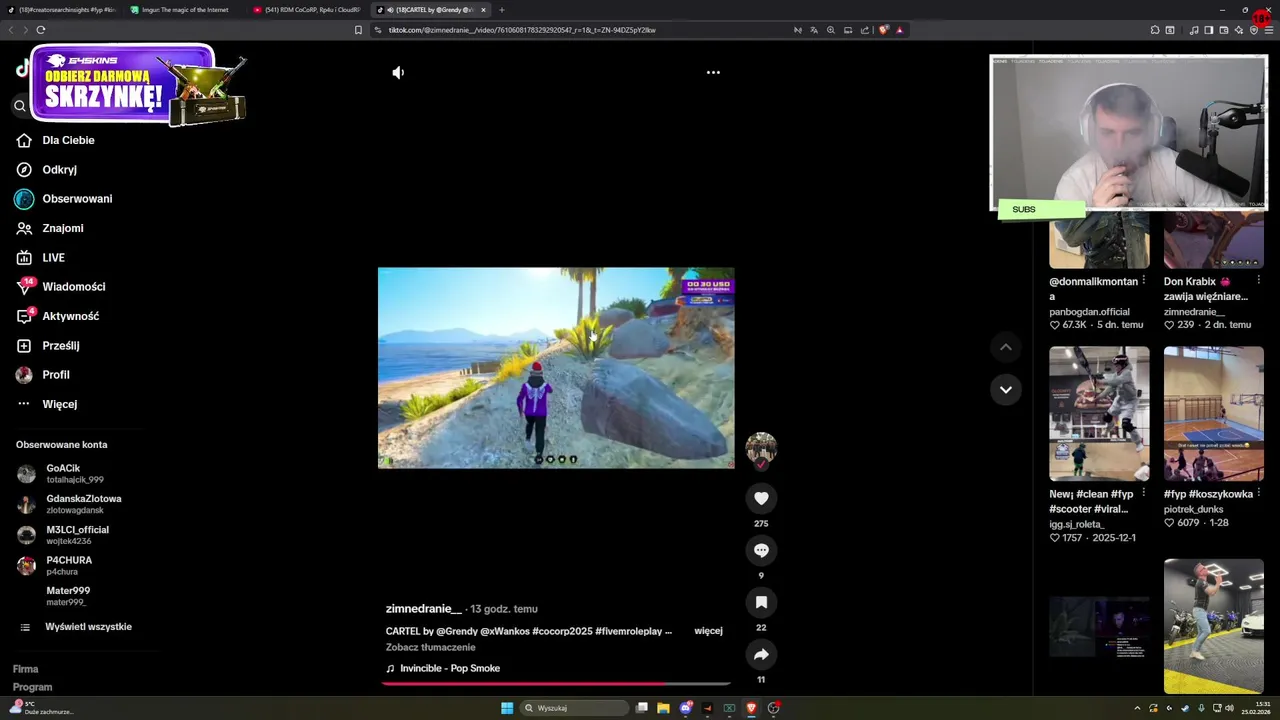Click Zobacz tłumaczenie translation link
This screenshot has height=720, width=1280.
point(430,647)
